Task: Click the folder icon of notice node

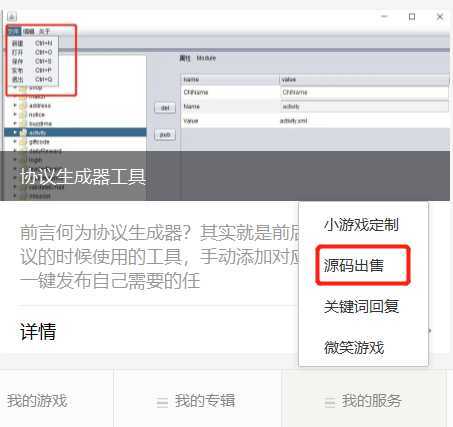Action: (x=23, y=115)
